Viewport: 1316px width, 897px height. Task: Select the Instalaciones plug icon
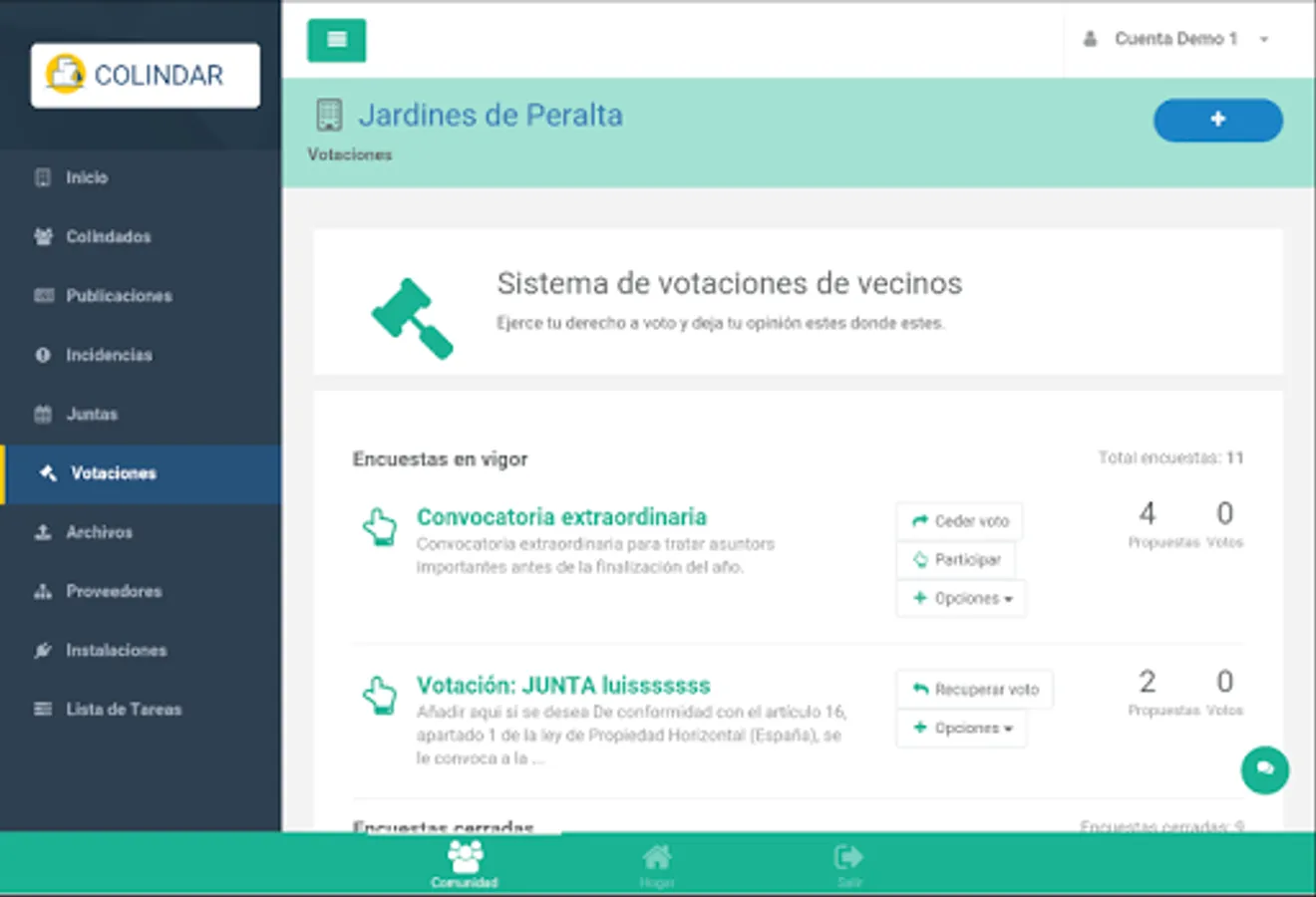43,650
